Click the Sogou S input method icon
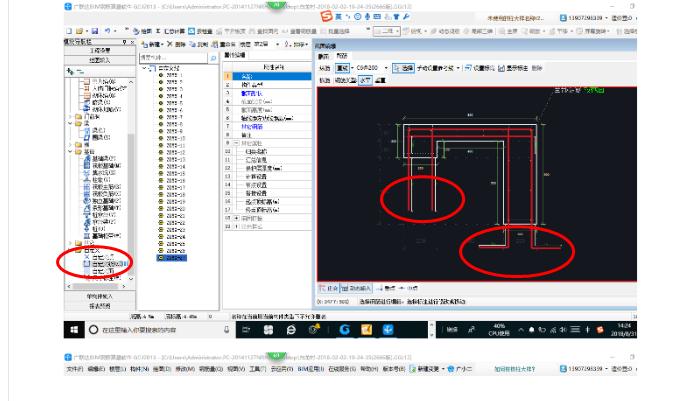 point(326,17)
